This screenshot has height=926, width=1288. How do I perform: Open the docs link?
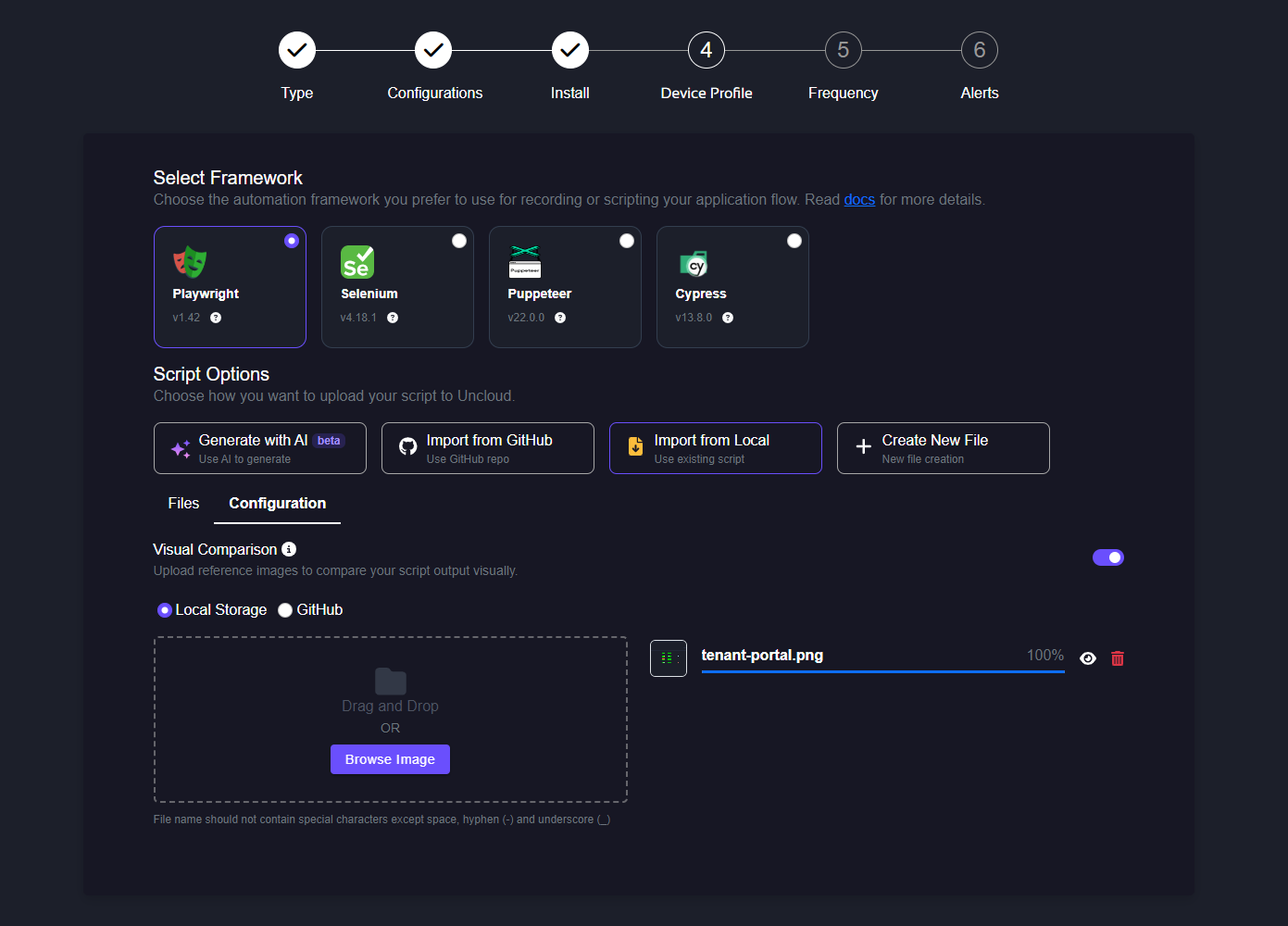858,200
